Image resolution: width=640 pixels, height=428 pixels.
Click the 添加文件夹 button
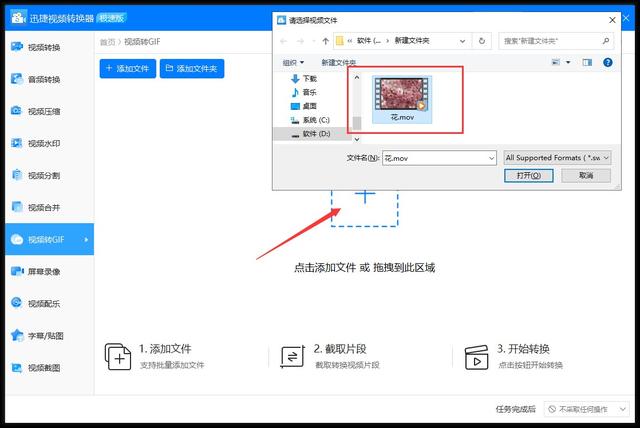(194, 68)
